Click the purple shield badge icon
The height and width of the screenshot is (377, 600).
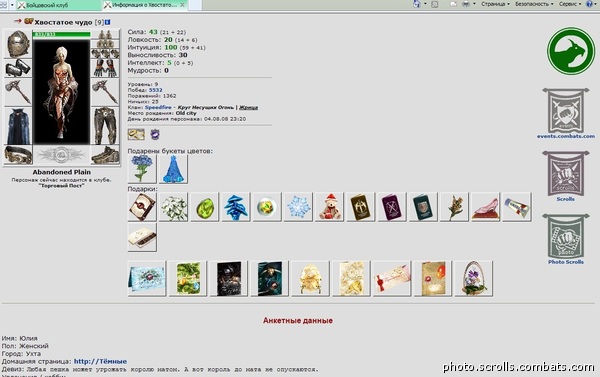(x=155, y=134)
